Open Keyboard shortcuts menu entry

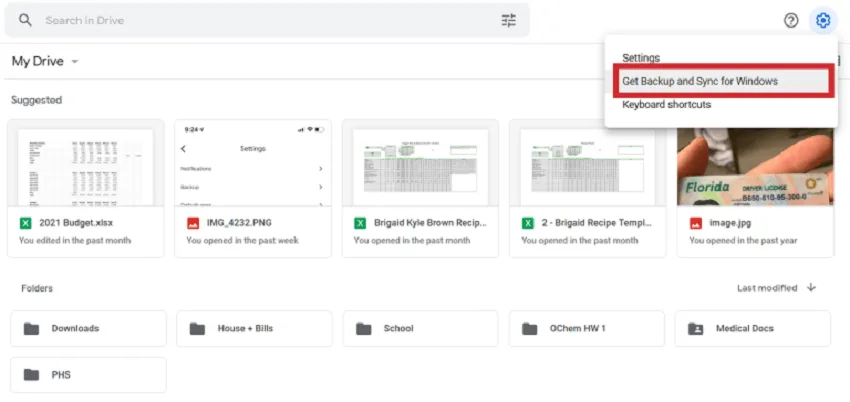click(x=666, y=105)
